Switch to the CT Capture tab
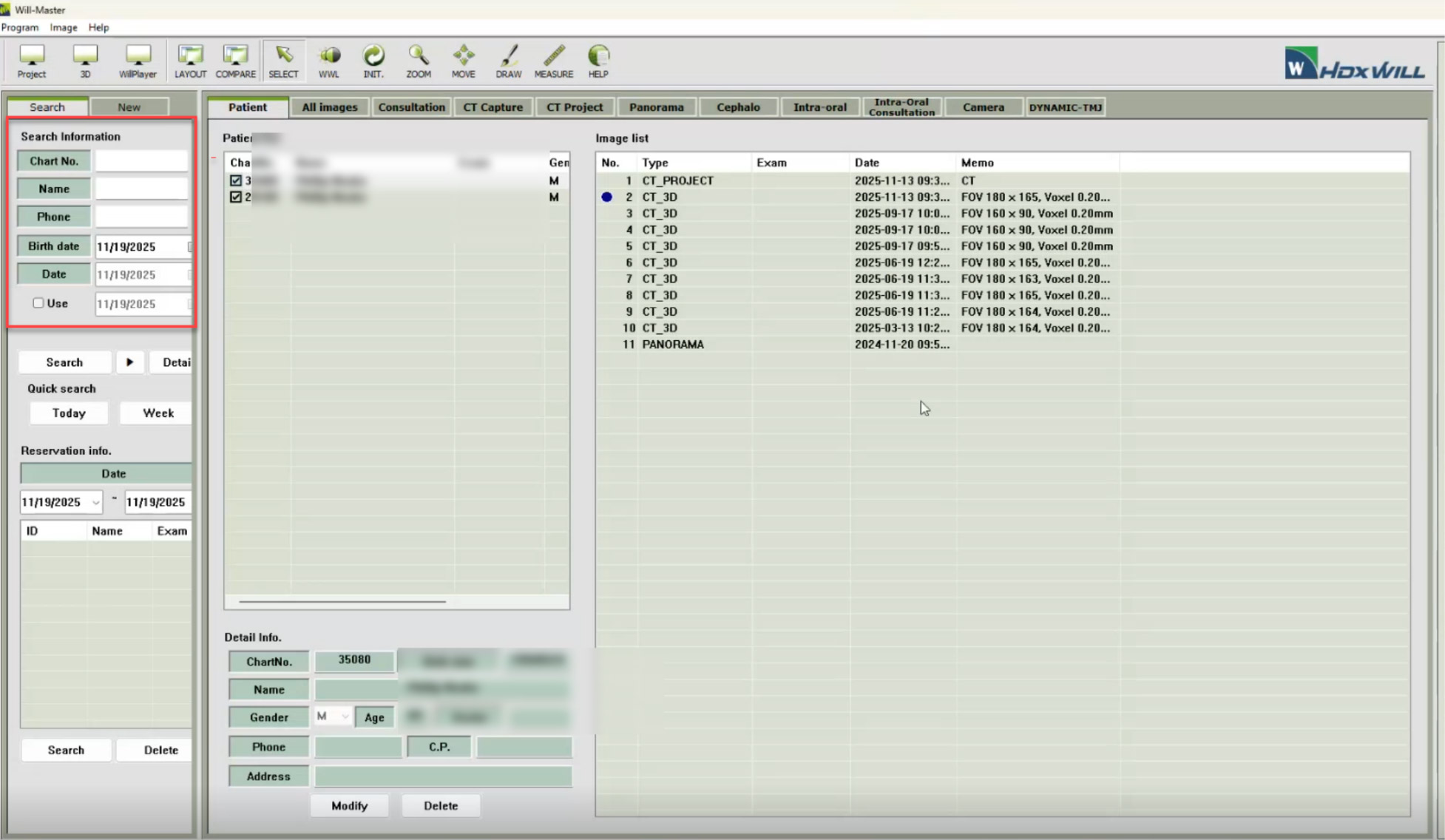The width and height of the screenshot is (1445, 840). [493, 107]
